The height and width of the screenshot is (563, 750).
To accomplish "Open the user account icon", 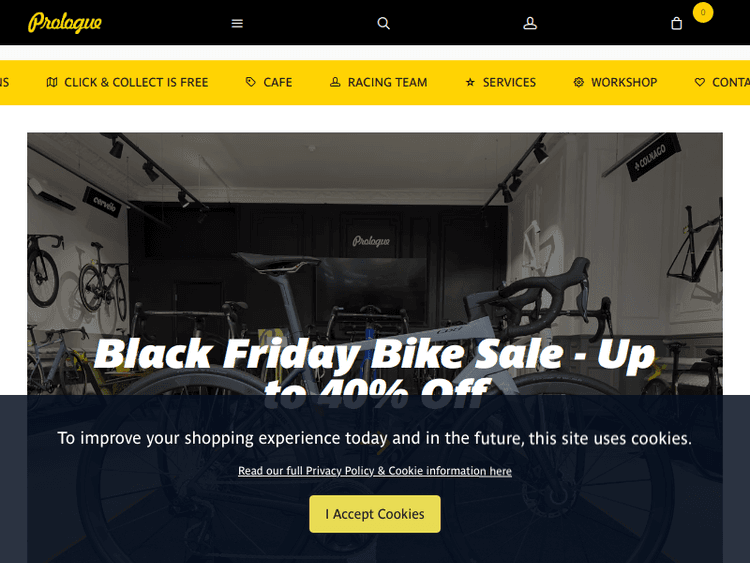I will click(x=530, y=23).
